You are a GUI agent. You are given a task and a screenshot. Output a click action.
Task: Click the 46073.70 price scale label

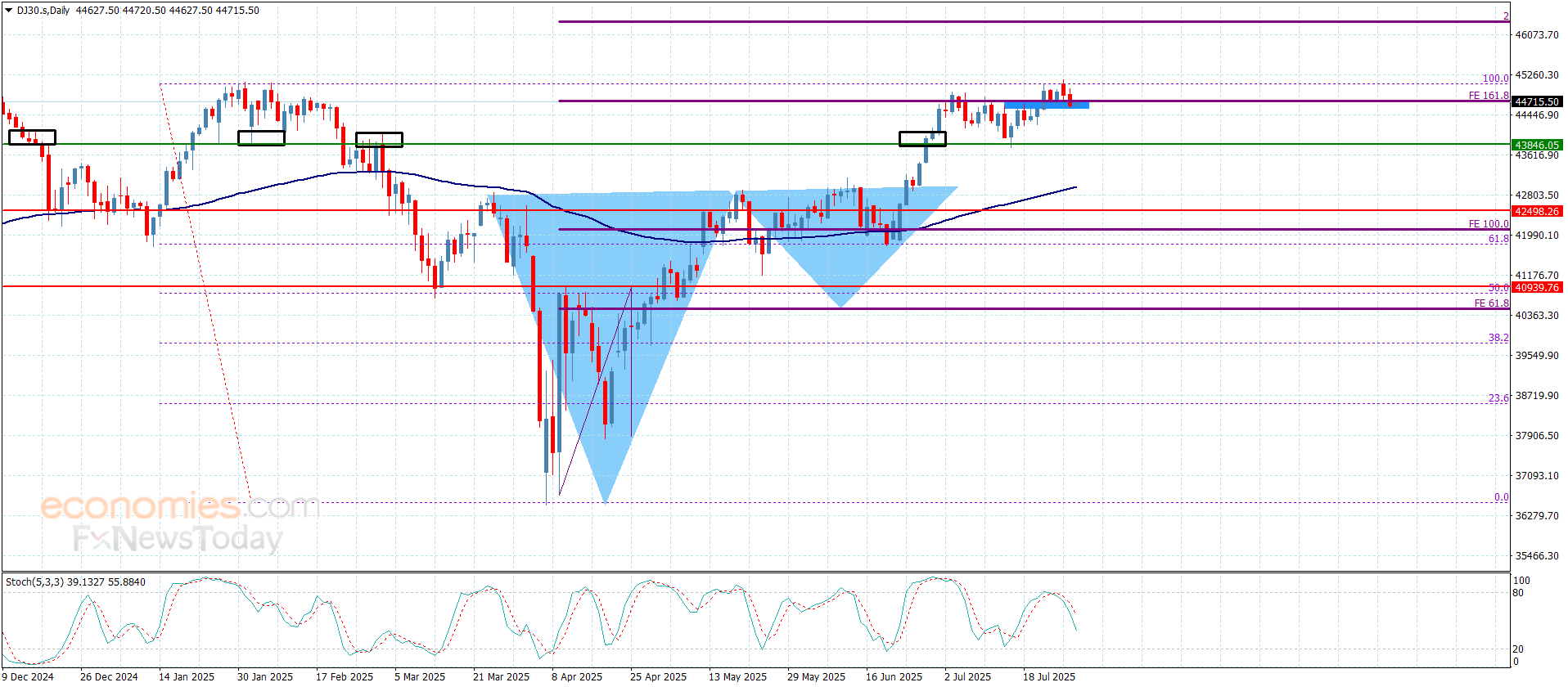tap(1537, 35)
